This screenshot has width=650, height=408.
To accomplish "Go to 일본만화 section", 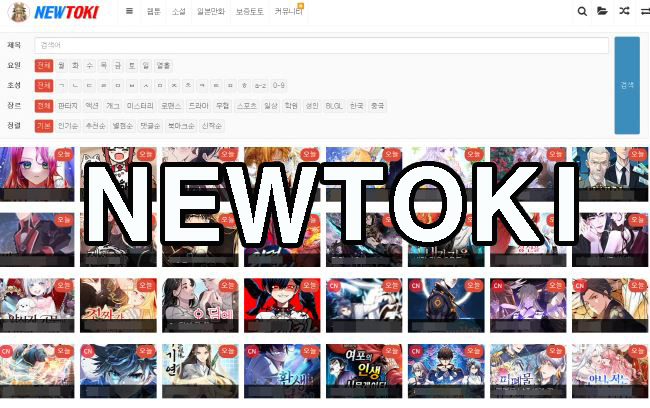I will tap(211, 12).
